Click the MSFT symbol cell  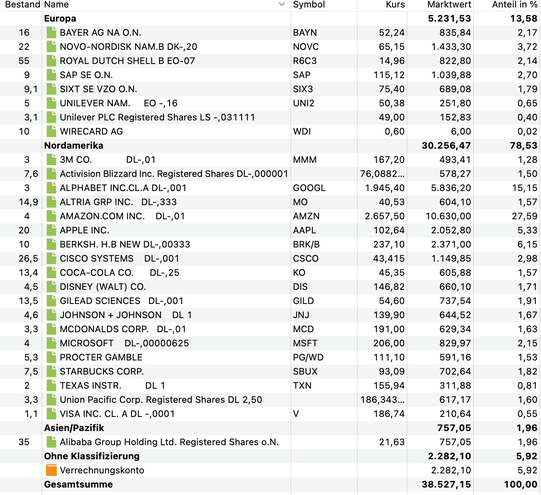coord(305,344)
